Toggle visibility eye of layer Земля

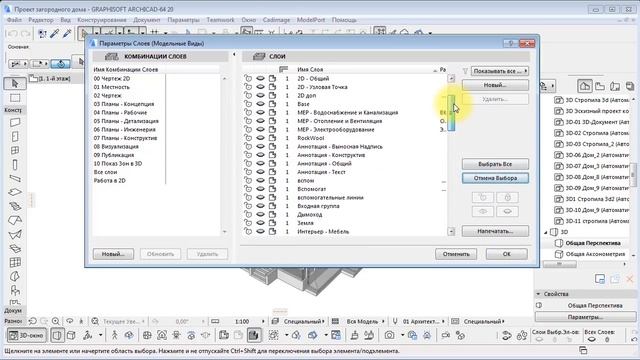coord(260,223)
